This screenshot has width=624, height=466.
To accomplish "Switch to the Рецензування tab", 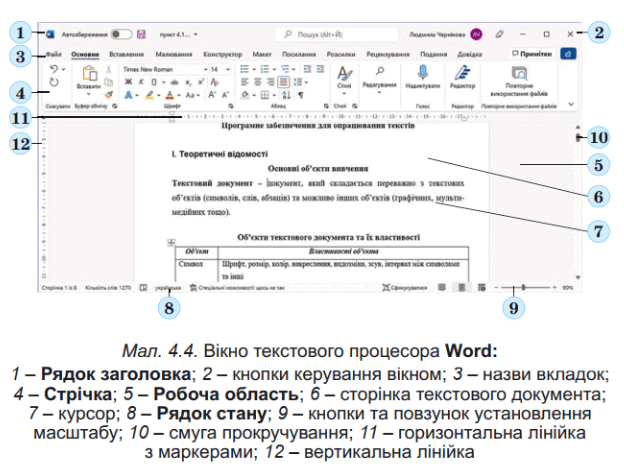I will pyautogui.click(x=388, y=54).
